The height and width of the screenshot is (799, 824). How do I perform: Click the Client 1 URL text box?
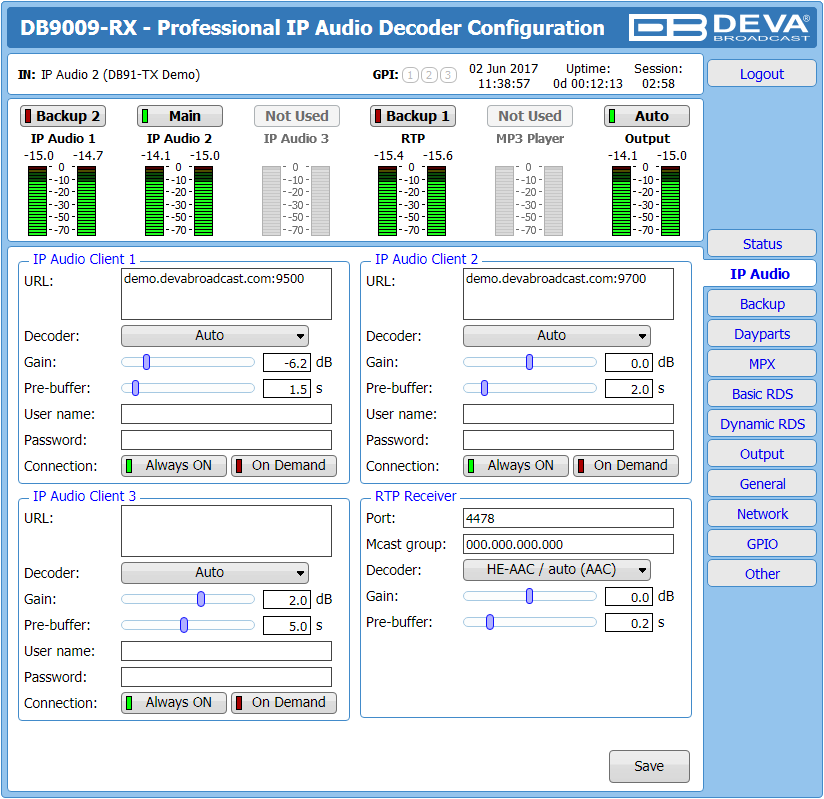click(x=226, y=294)
